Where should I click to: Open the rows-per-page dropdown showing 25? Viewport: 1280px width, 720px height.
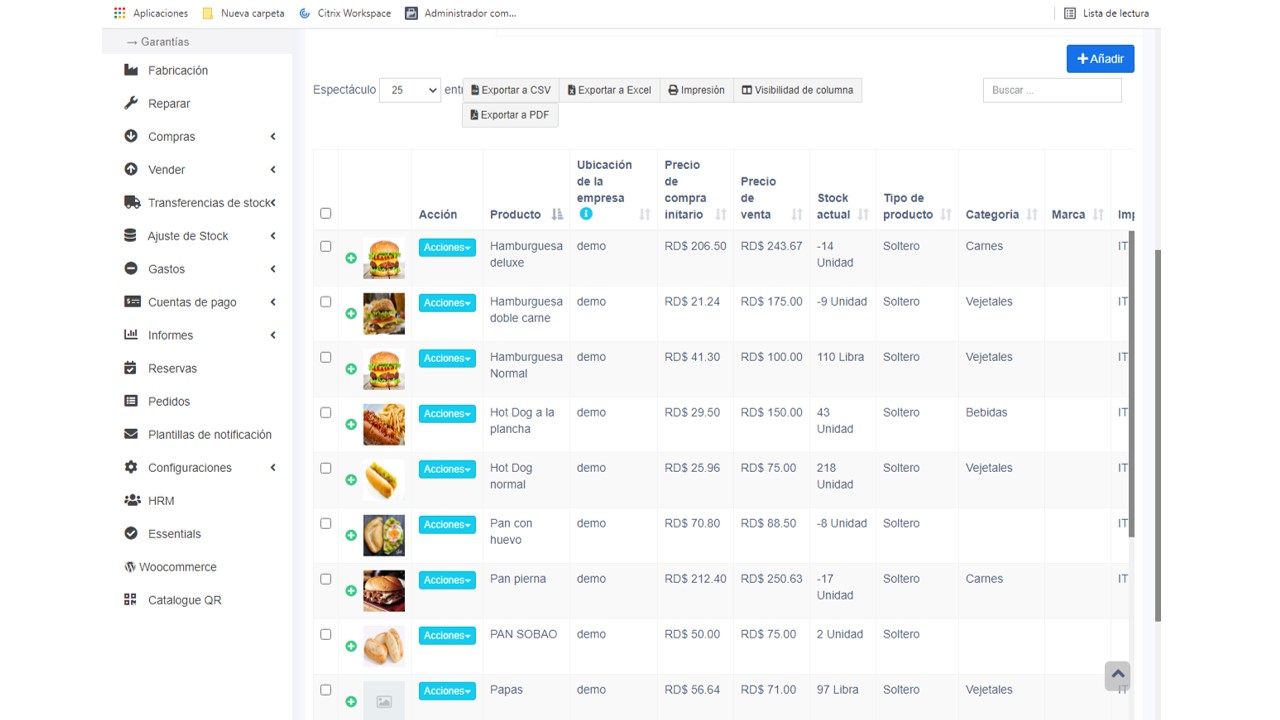click(x=410, y=90)
